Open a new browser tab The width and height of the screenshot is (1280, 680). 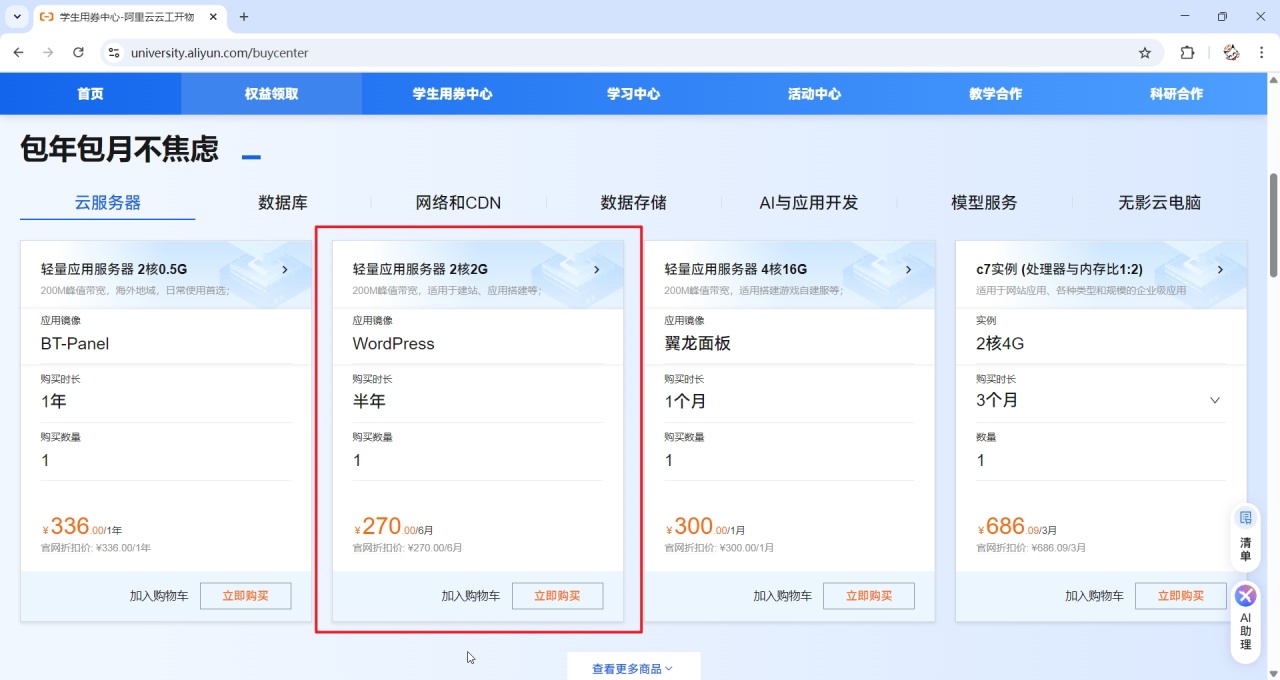(244, 17)
